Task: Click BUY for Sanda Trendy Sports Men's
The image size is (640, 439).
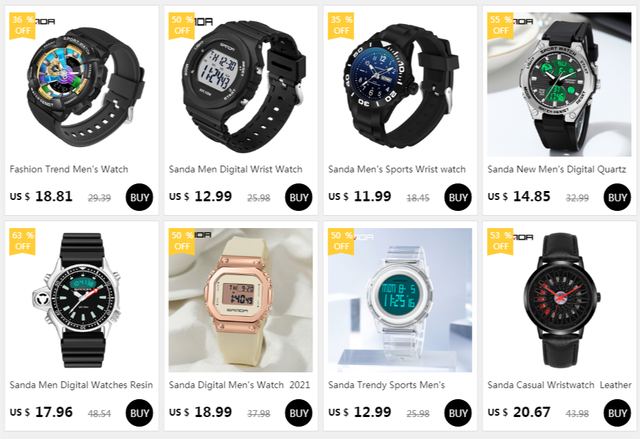Action: click(458, 413)
